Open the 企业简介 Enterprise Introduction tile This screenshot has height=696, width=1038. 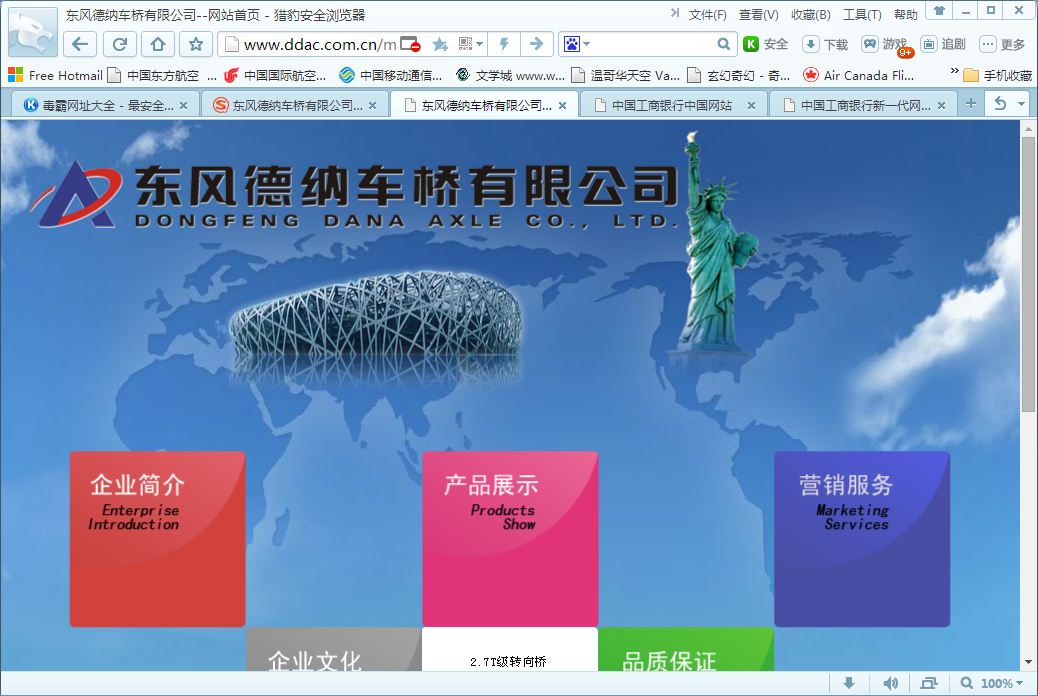tap(157, 539)
